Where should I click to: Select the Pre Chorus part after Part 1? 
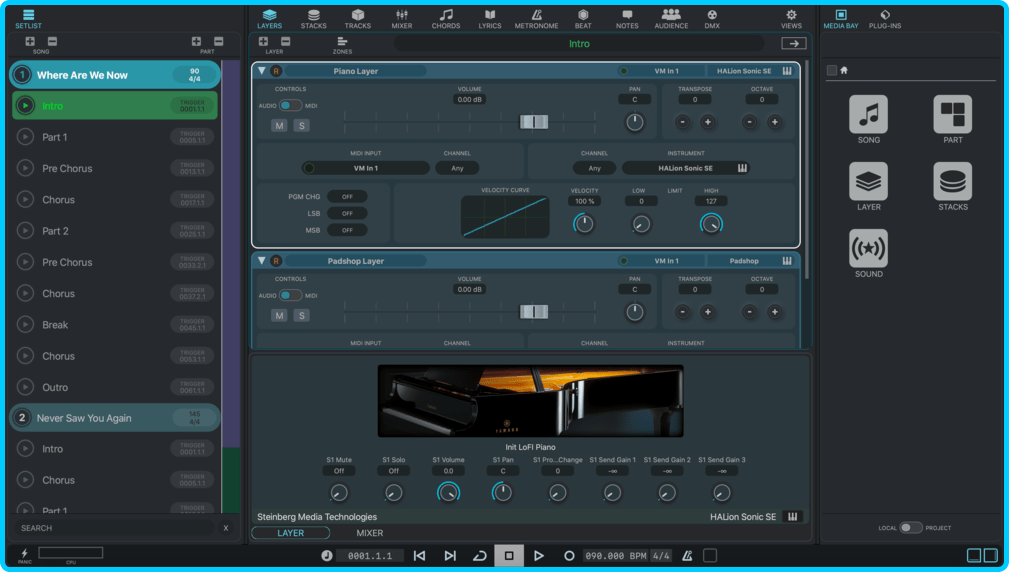(x=67, y=169)
